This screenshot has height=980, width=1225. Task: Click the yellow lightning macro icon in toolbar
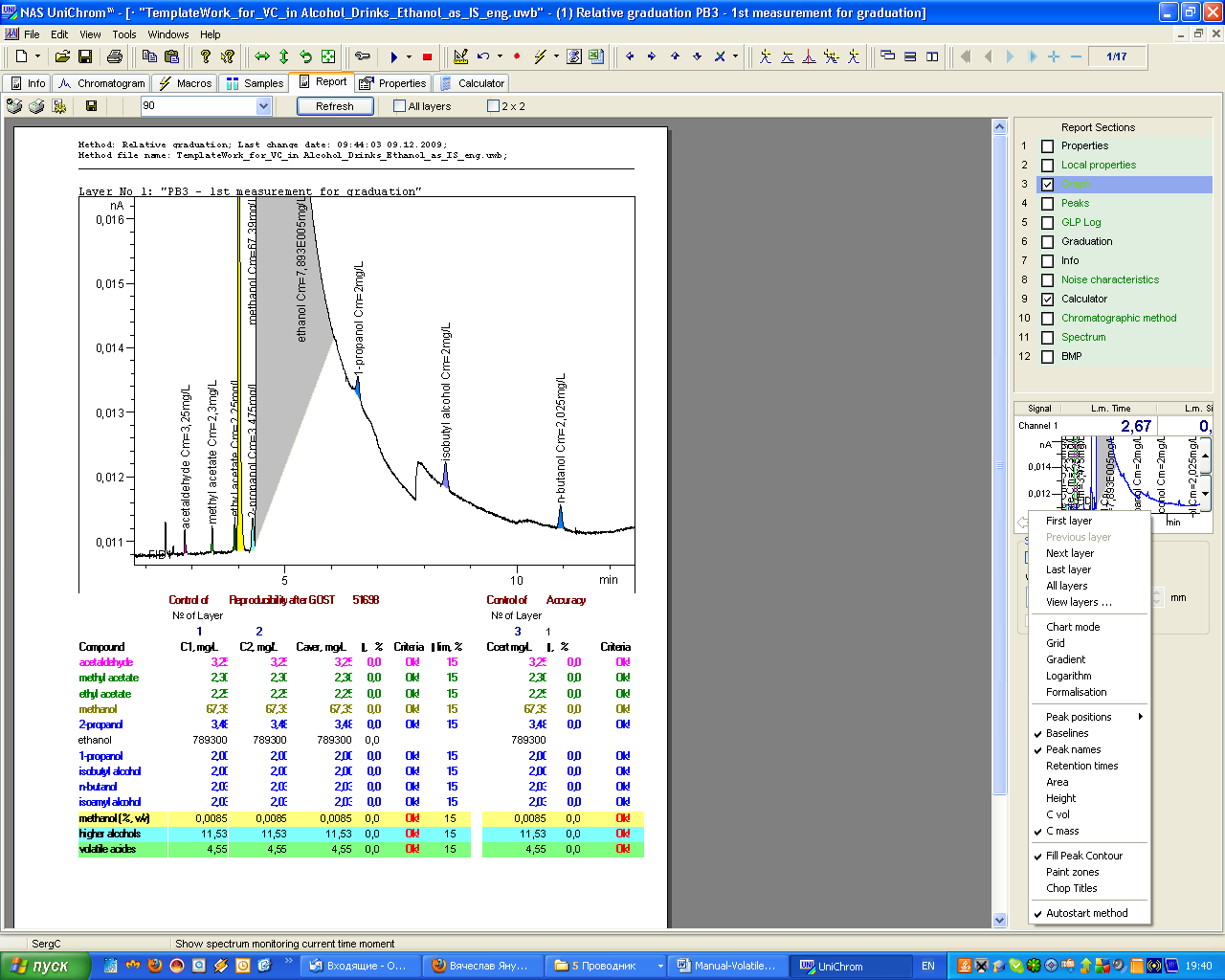pos(540,57)
